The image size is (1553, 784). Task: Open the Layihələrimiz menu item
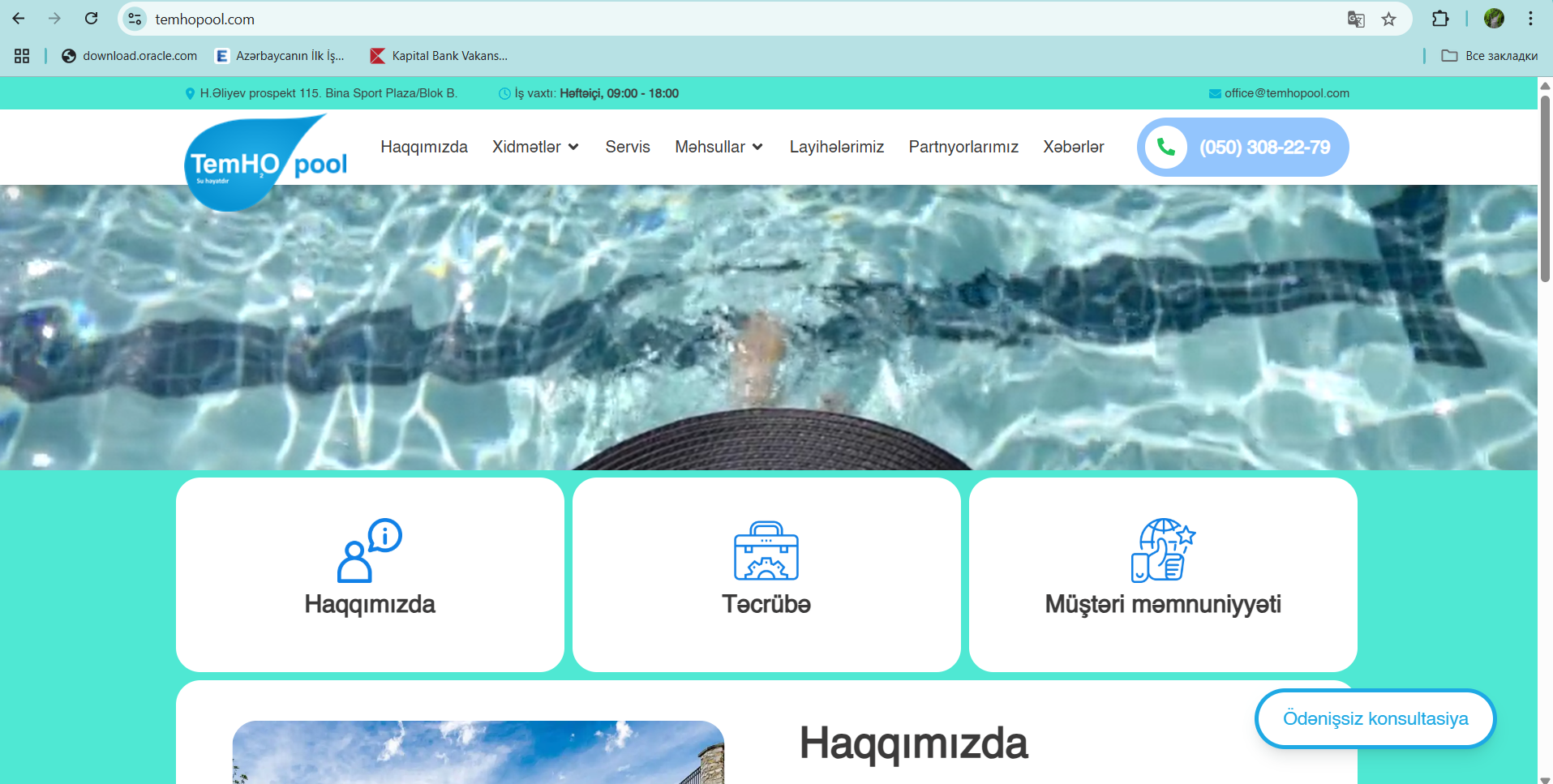tap(837, 147)
